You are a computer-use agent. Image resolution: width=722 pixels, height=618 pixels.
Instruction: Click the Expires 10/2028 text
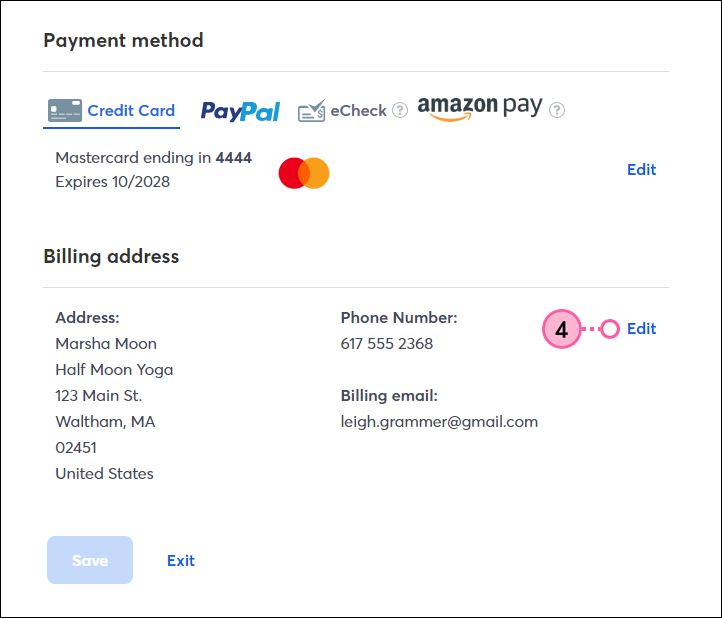(112, 182)
